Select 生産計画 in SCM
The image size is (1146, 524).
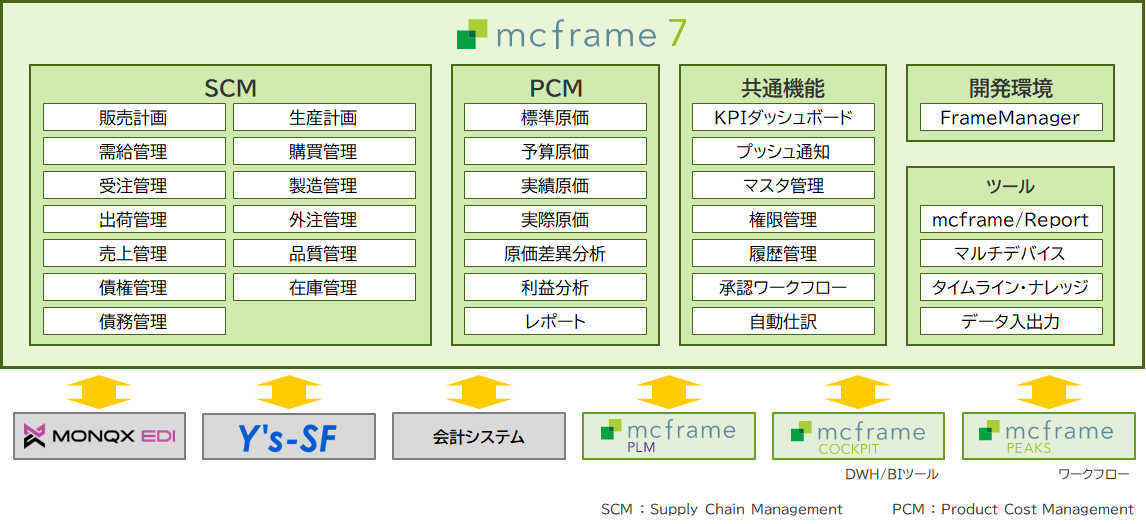325,117
